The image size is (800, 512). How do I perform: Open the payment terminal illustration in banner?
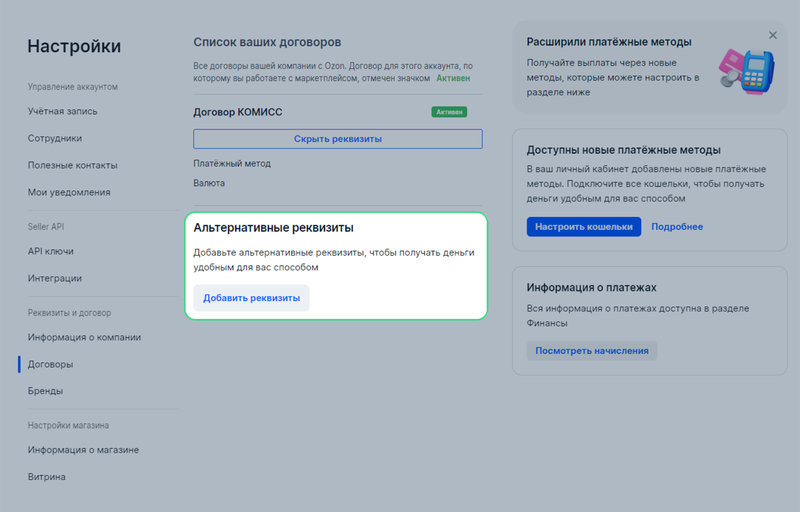point(747,71)
